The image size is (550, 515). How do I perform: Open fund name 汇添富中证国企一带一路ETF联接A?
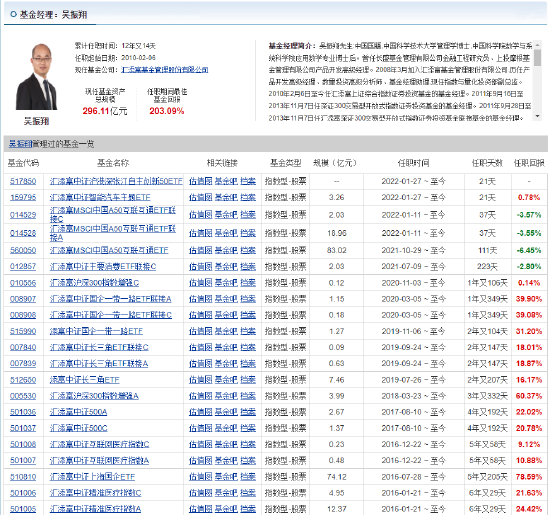tap(110, 299)
